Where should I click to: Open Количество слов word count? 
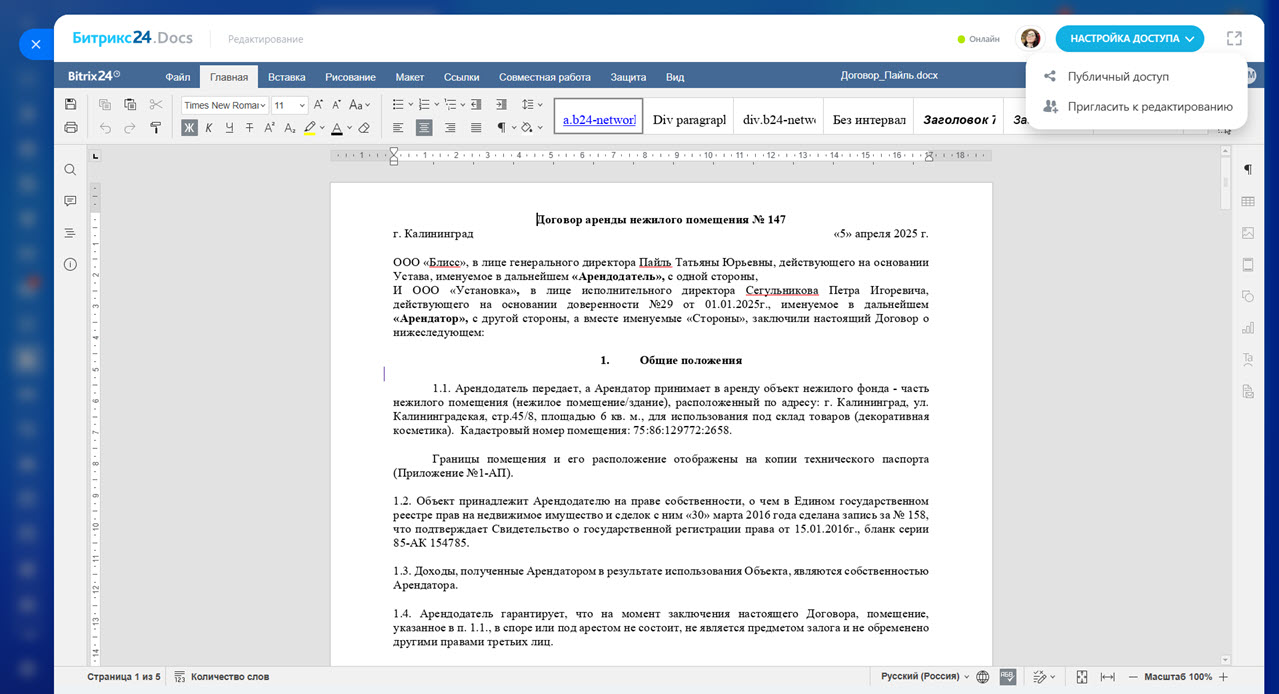[x=222, y=677]
